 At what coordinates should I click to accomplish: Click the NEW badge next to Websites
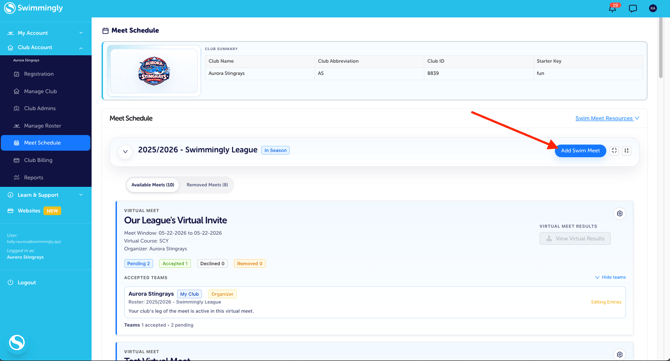(52, 211)
